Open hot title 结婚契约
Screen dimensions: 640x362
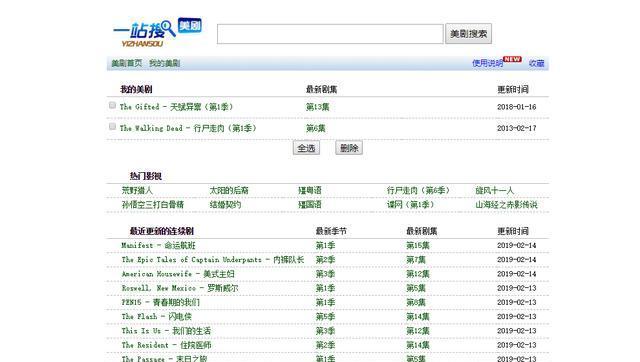tap(225, 205)
